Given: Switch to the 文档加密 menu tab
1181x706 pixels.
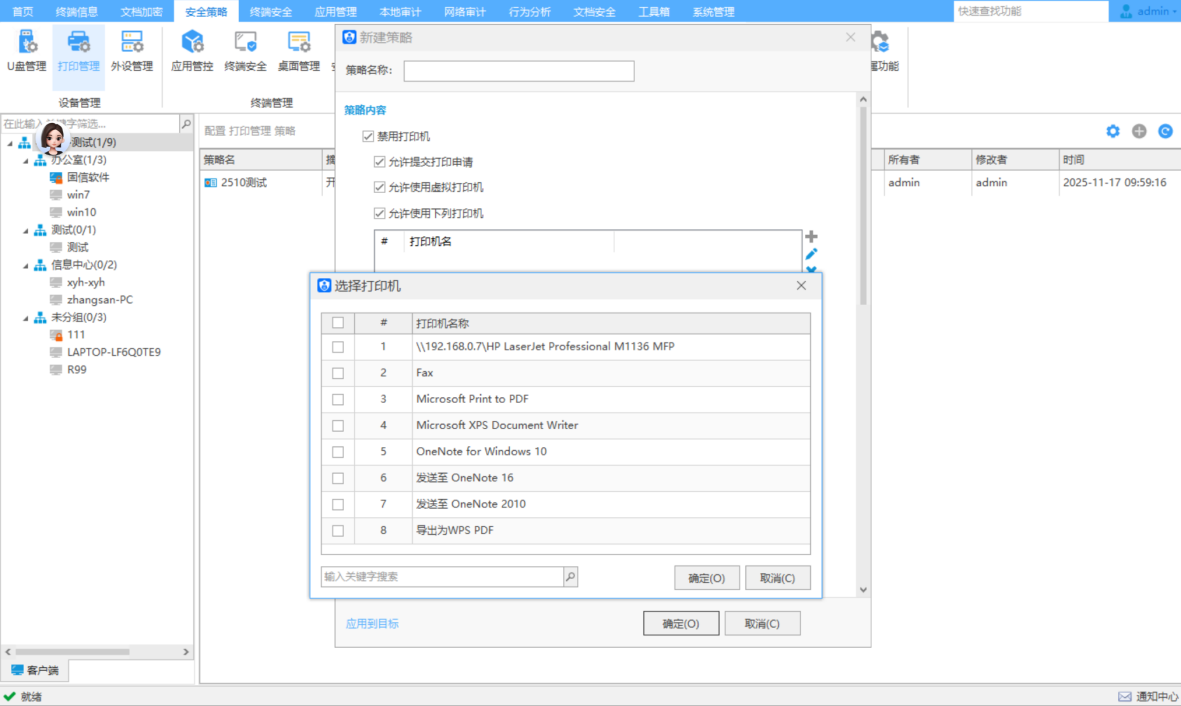Looking at the screenshot, I should 141,12.
